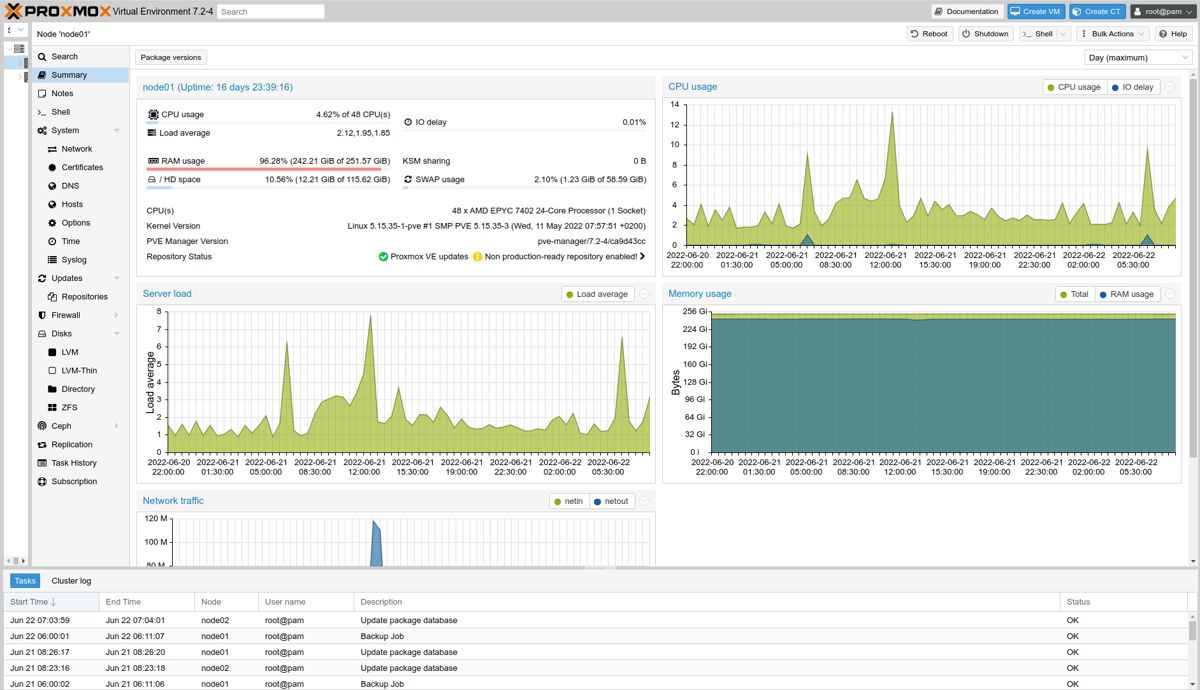This screenshot has width=1200, height=690.
Task: Toggle the netout series on Network traffic
Action: (612, 501)
